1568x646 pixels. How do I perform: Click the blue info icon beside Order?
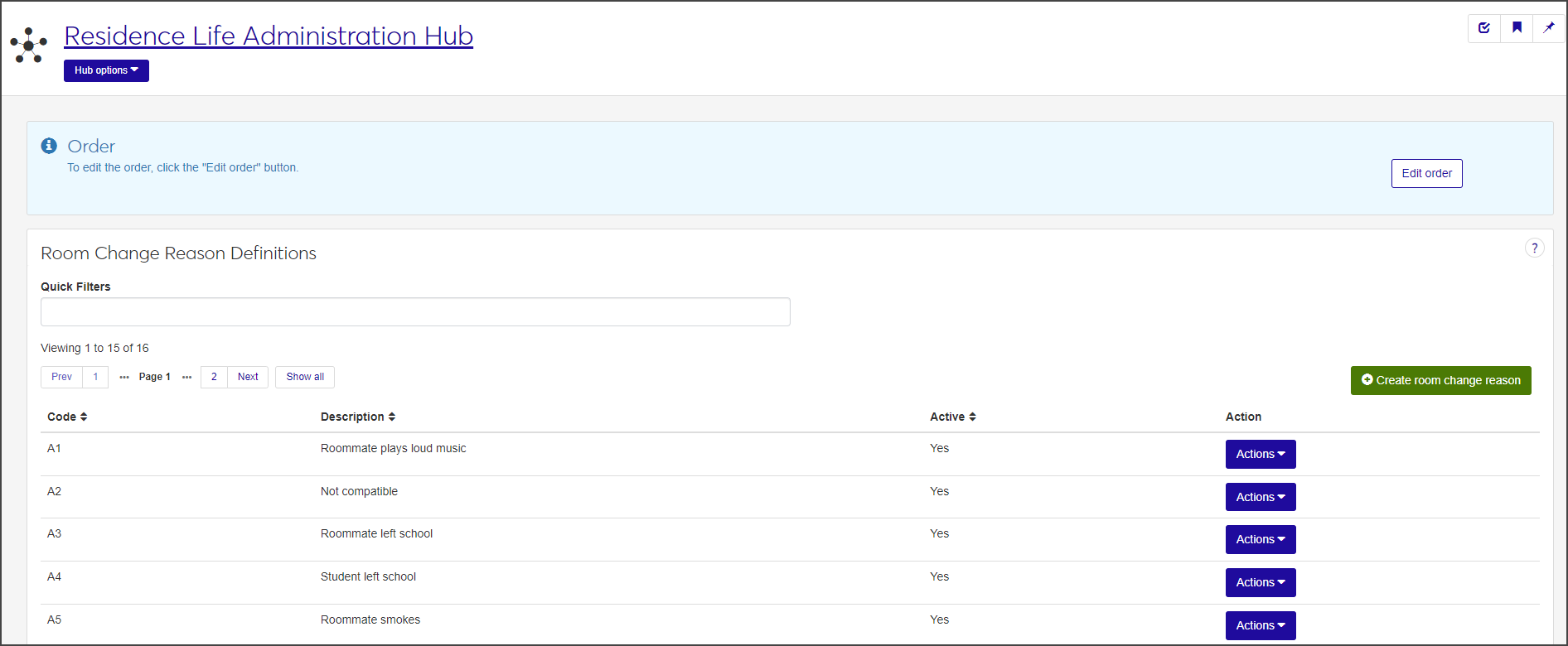point(49,146)
